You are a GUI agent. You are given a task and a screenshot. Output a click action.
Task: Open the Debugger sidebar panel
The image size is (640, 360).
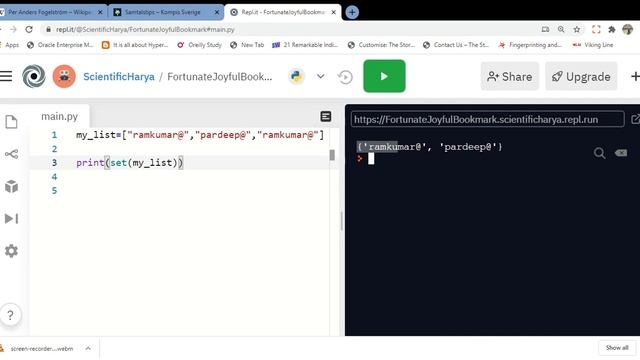[x=11, y=219]
